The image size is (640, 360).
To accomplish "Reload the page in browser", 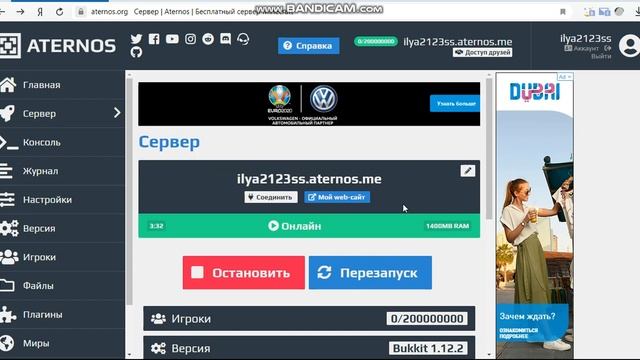I will [x=60, y=12].
